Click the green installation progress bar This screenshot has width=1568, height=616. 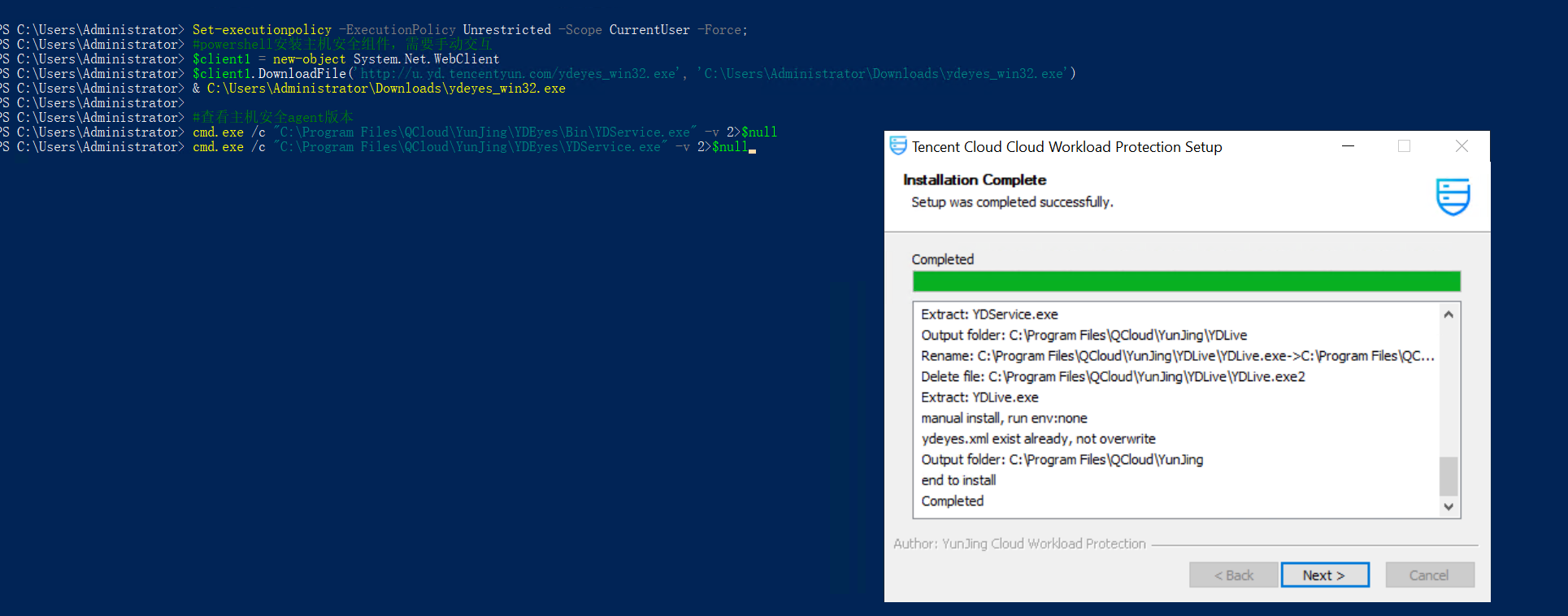(x=1186, y=281)
